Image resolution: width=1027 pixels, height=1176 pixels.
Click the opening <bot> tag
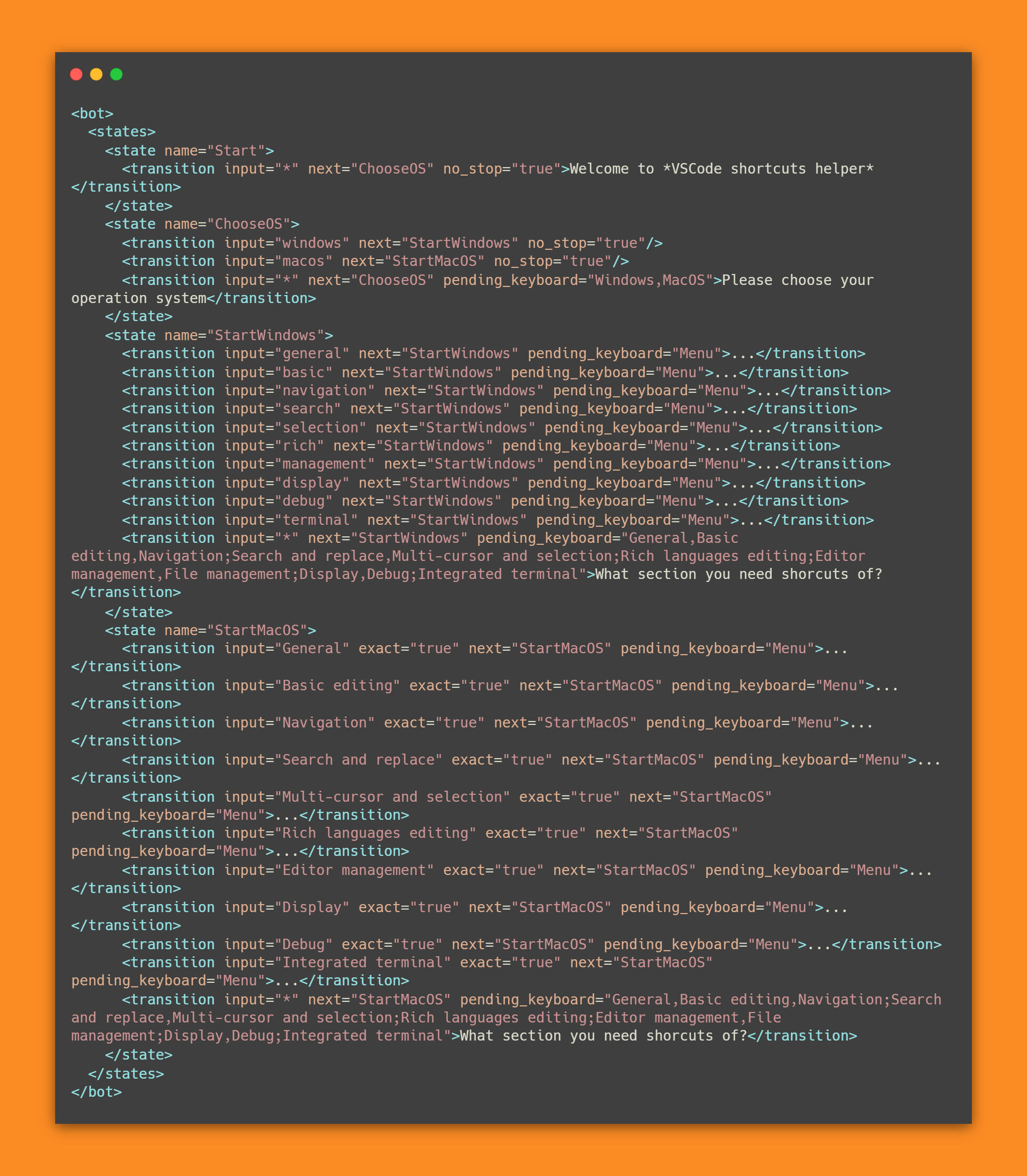click(x=92, y=113)
